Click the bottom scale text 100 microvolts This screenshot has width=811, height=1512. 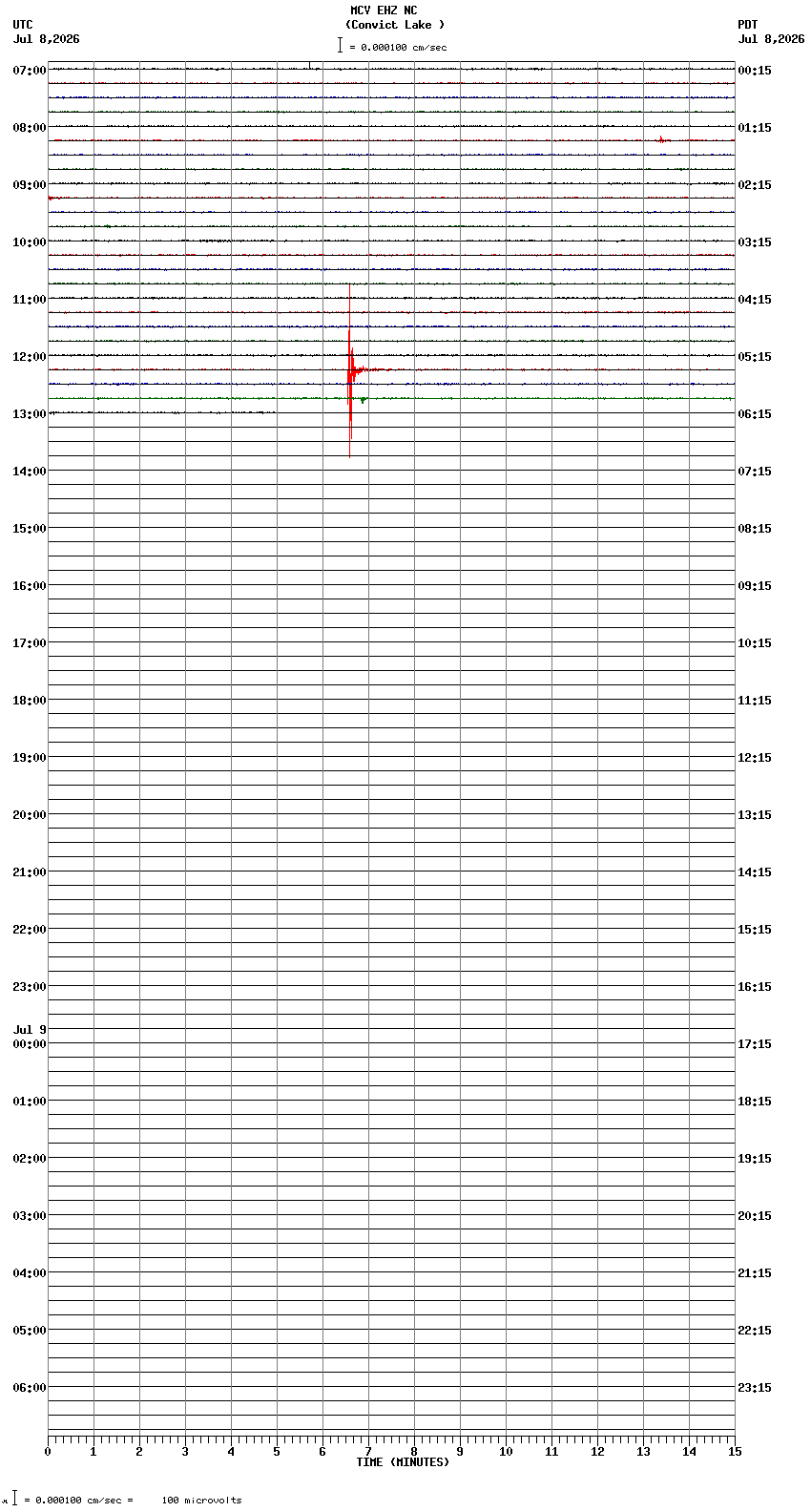(201, 1501)
